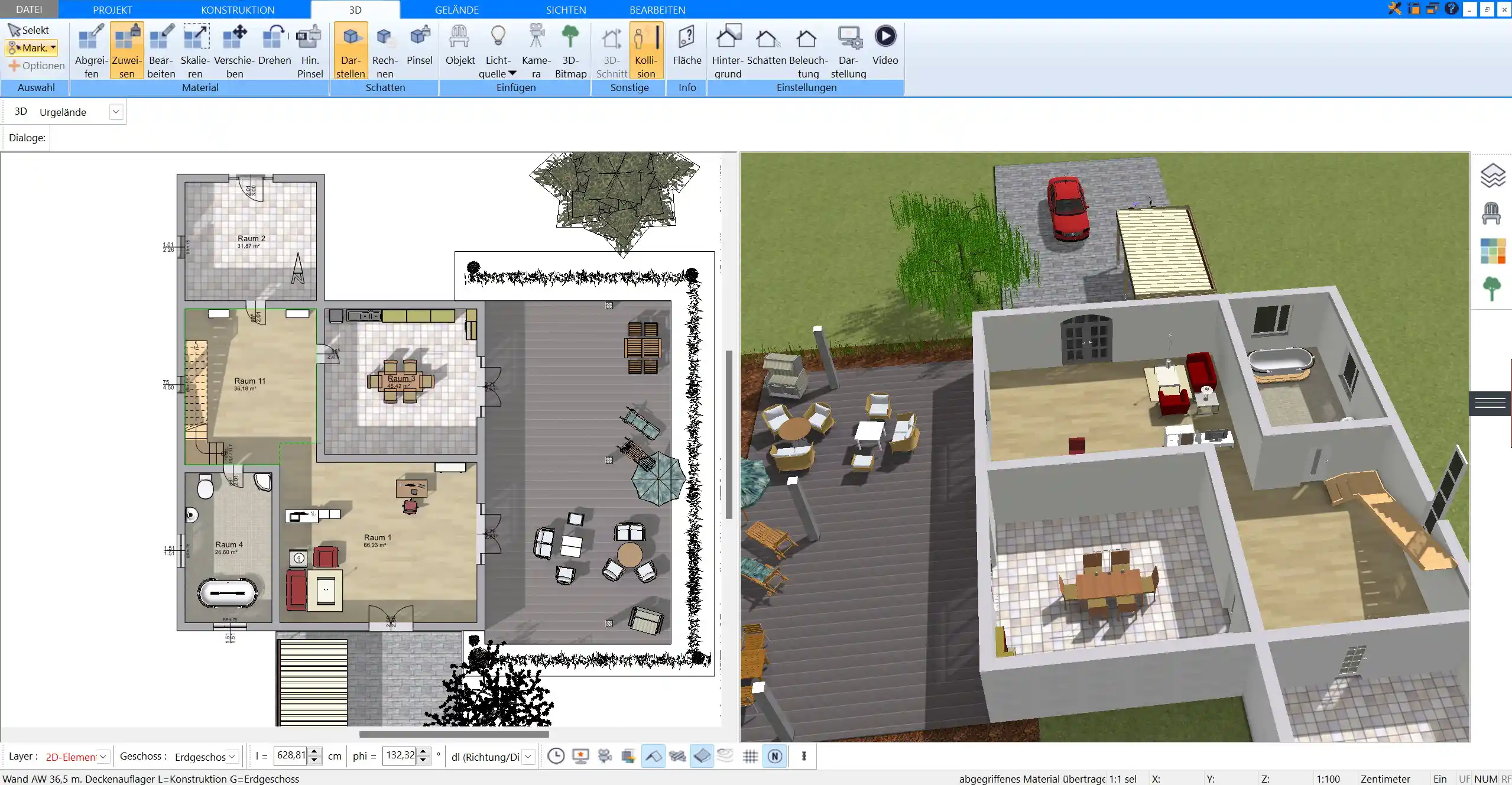The height and width of the screenshot is (785, 1512).
Task: Open Beleuchtung settings
Action: click(x=808, y=51)
